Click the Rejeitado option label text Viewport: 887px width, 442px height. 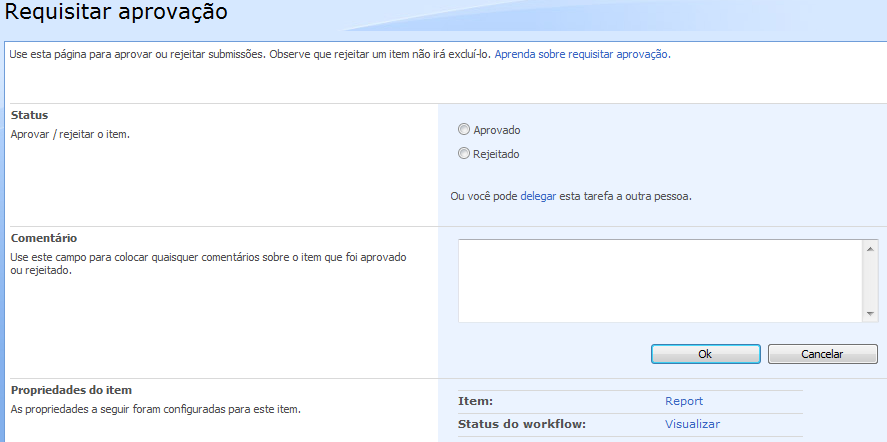496,154
